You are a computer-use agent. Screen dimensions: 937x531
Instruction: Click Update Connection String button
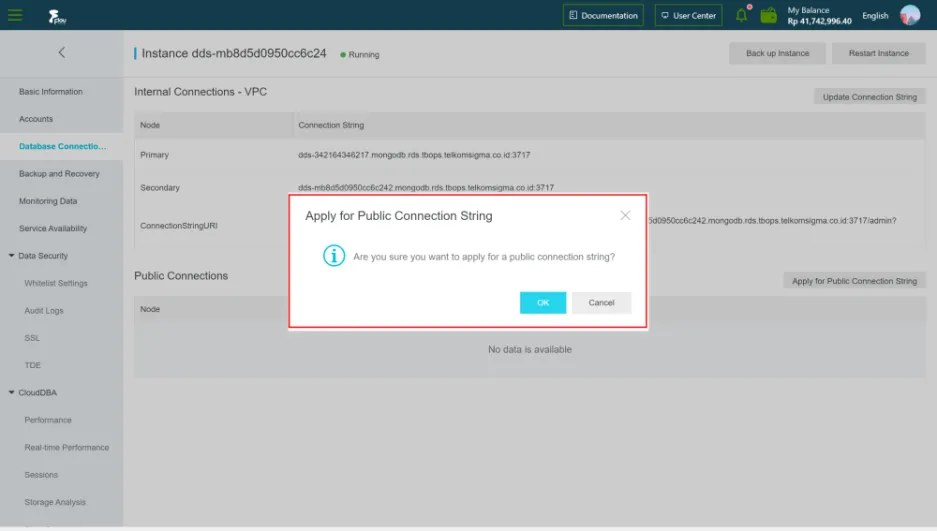869,97
